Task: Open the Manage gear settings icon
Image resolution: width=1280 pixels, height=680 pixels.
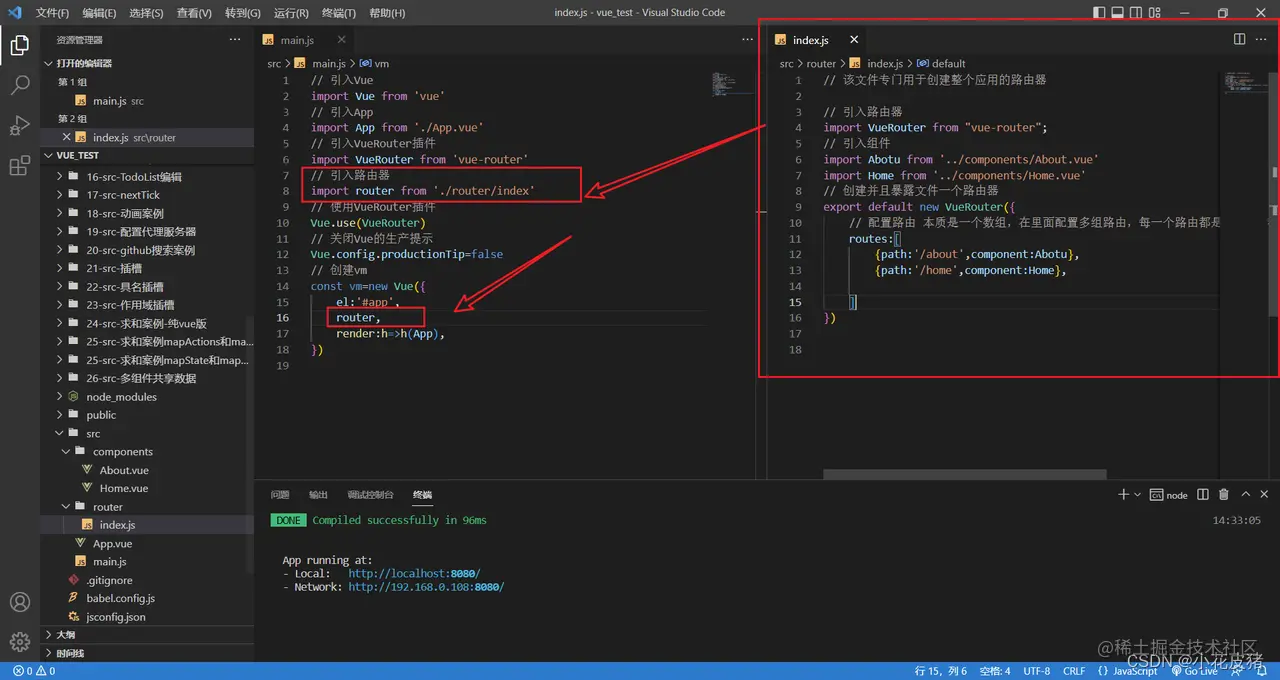Action: (19, 641)
